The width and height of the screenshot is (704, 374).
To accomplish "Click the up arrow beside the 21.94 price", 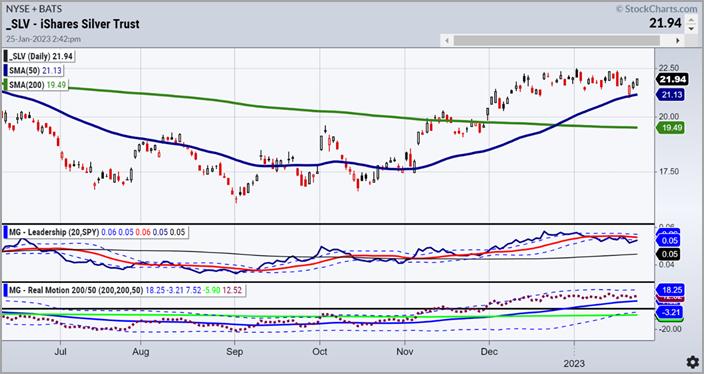I will (691, 19).
